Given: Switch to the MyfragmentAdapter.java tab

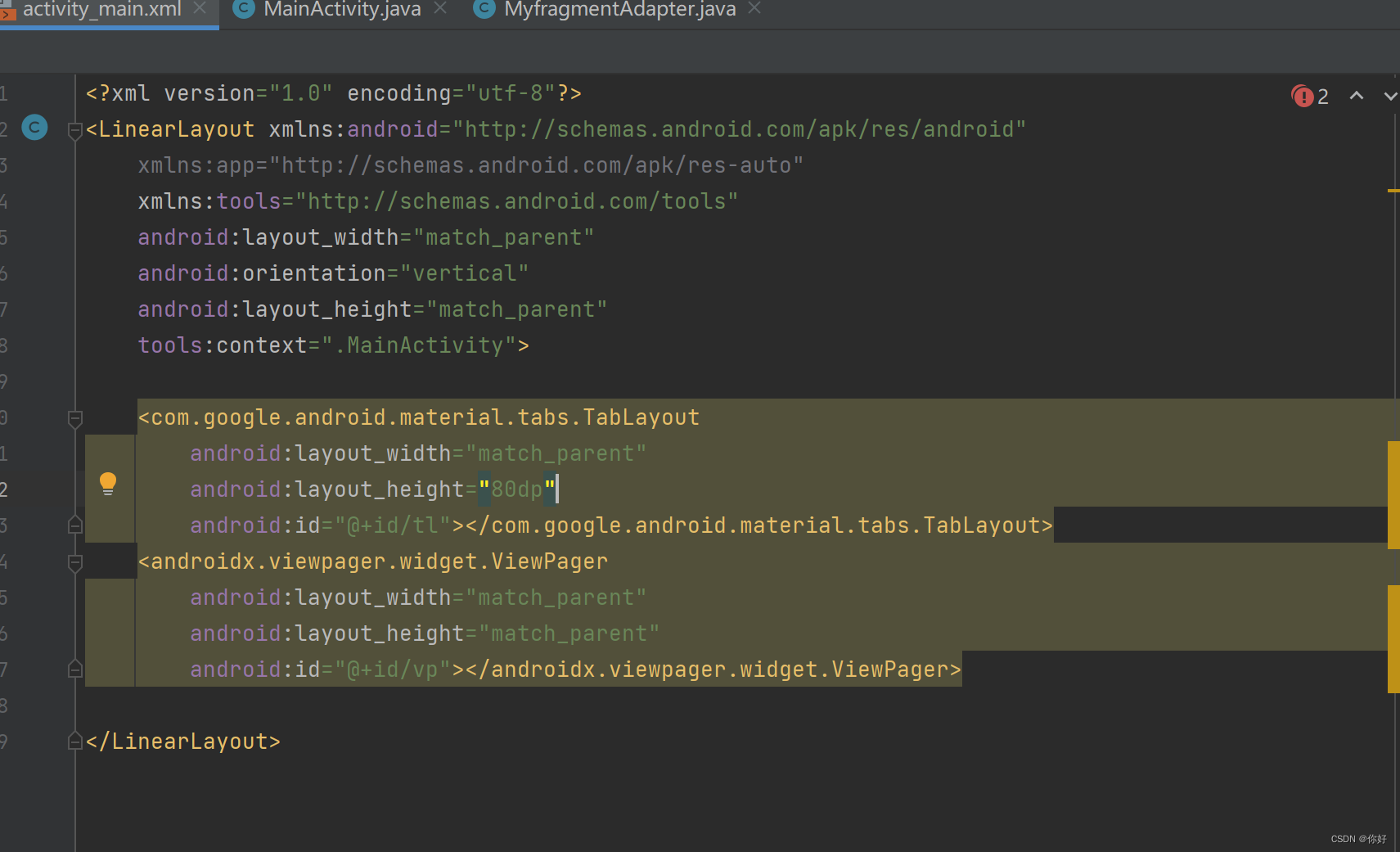Looking at the screenshot, I should pyautogui.click(x=619, y=10).
